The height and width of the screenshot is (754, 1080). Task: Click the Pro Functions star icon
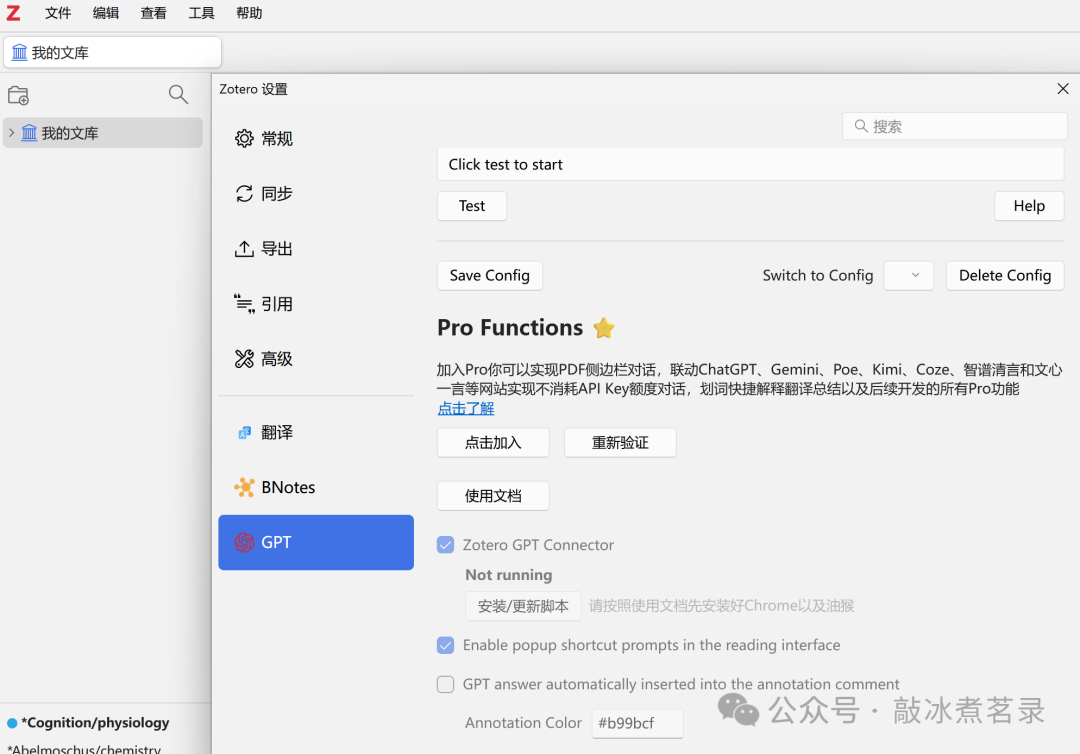click(x=603, y=328)
